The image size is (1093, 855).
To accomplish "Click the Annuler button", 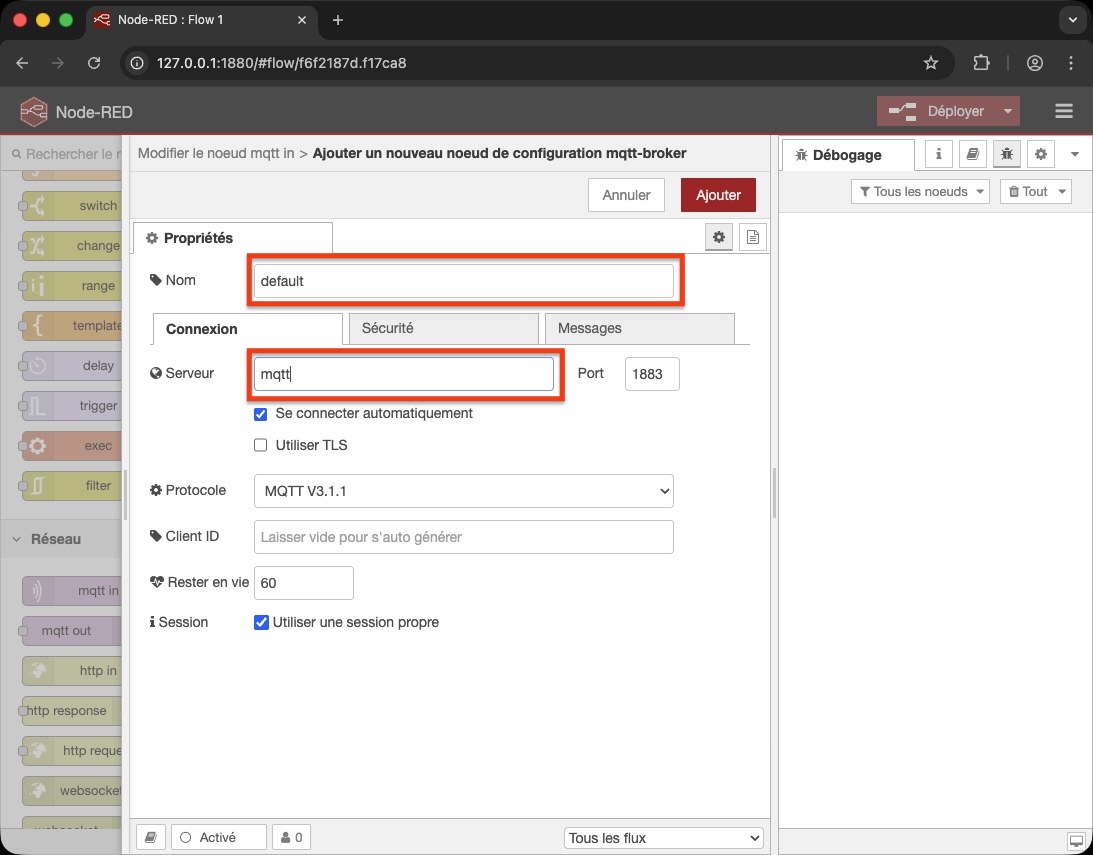I will click(x=626, y=195).
